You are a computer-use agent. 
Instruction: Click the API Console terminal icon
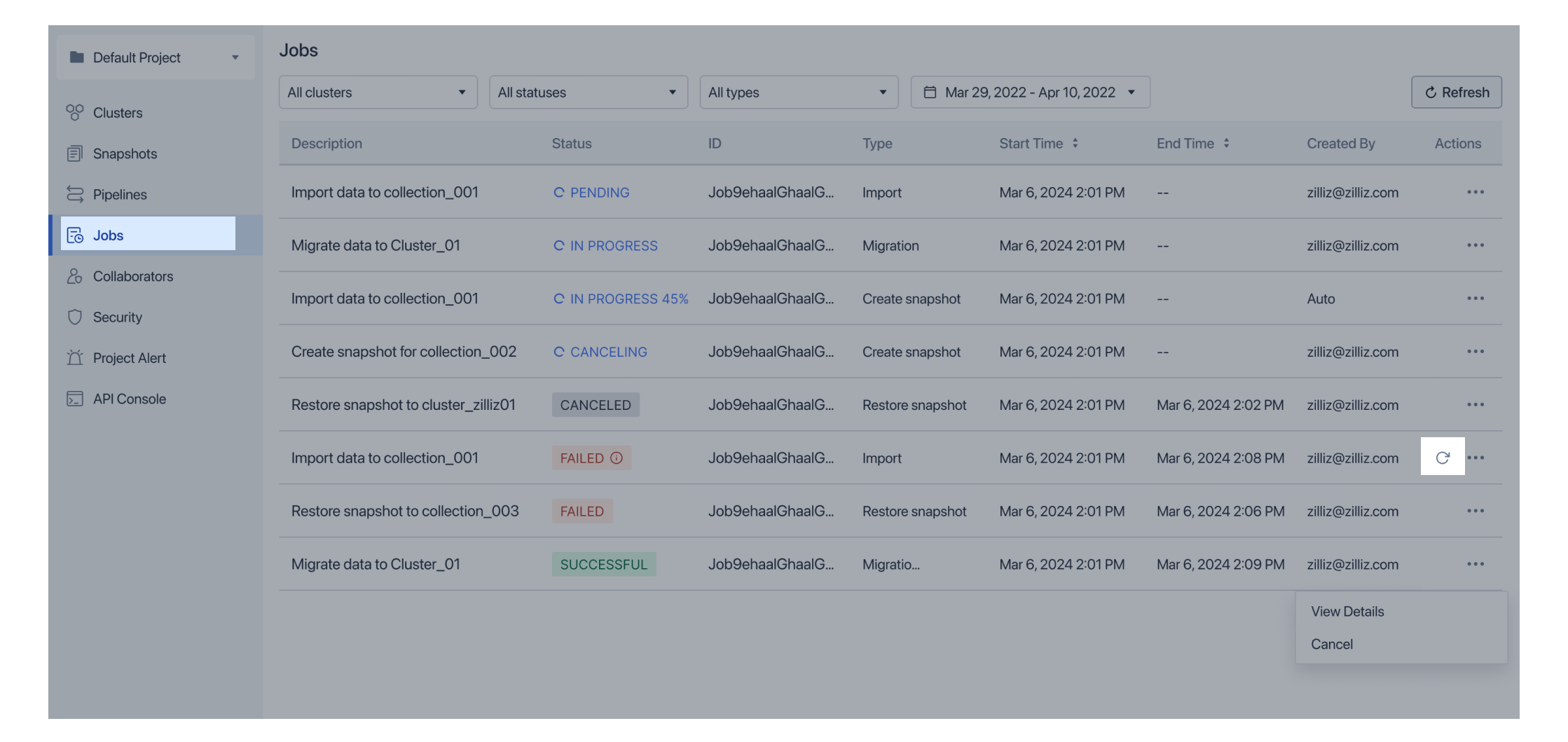pos(75,399)
